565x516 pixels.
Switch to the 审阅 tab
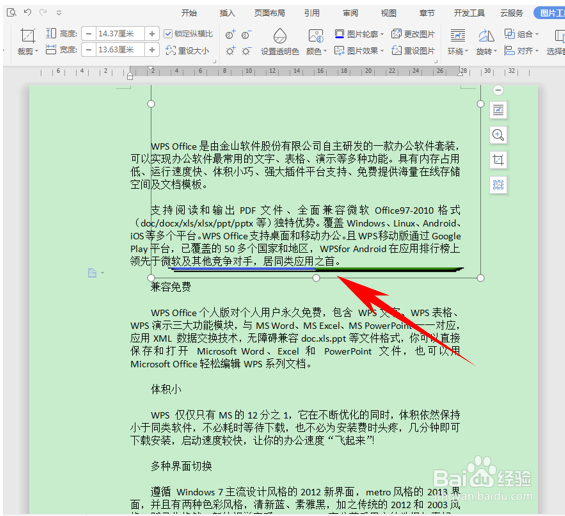(350, 13)
